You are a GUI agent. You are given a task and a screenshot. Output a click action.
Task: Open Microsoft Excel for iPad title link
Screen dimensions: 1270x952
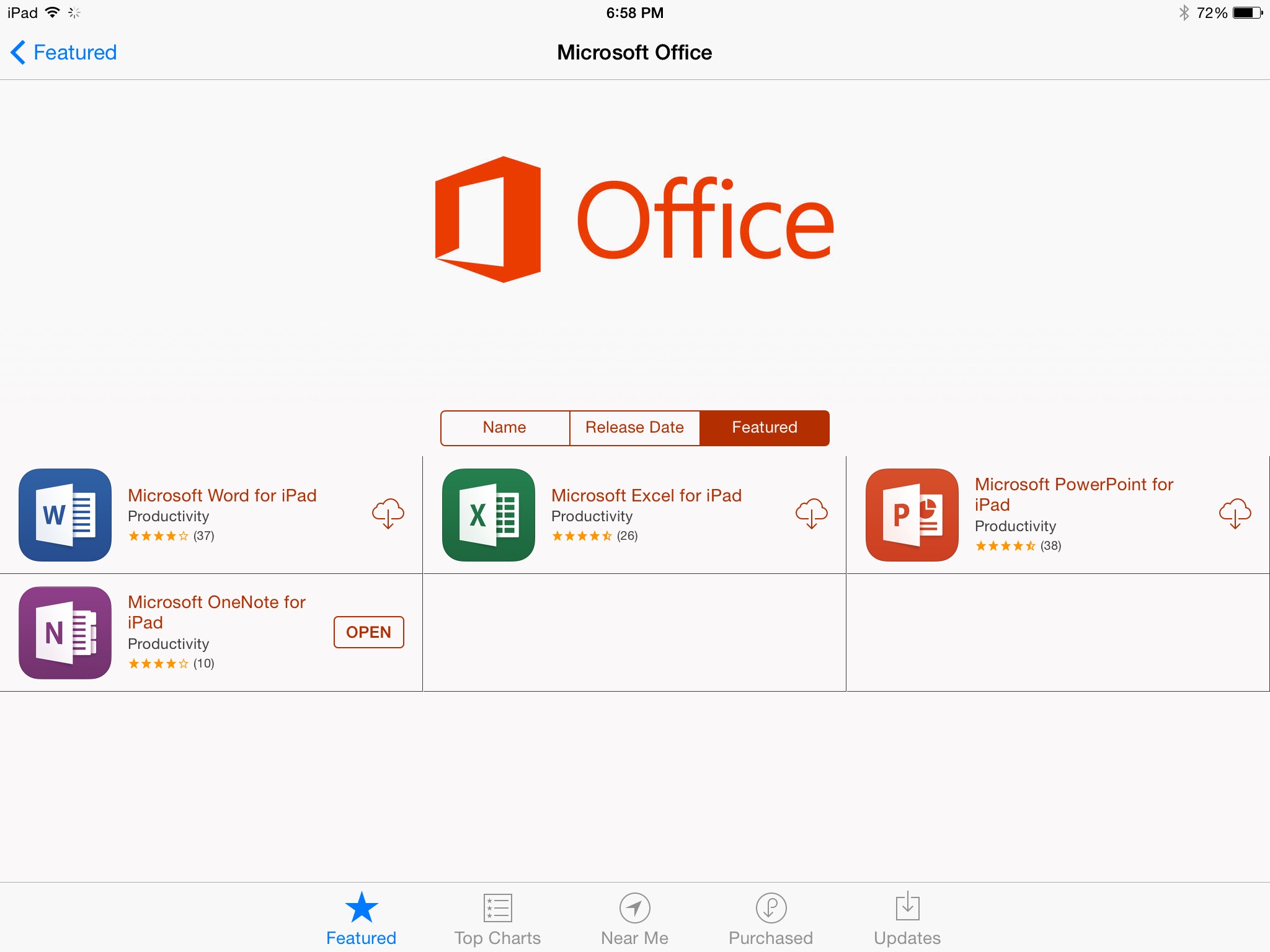pos(646,495)
